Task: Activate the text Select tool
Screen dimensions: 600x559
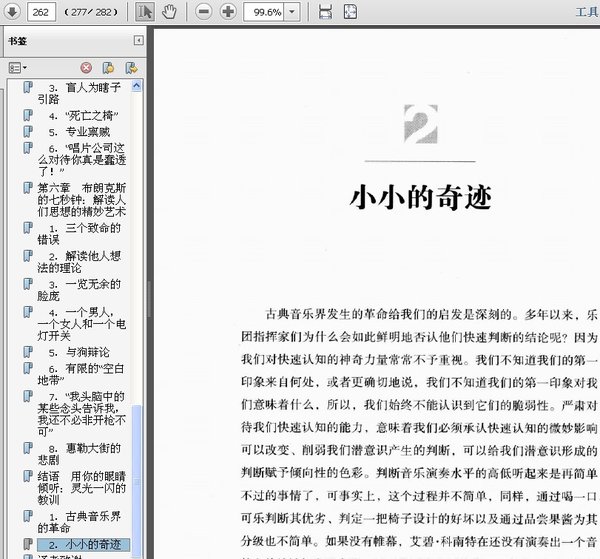Action: point(144,12)
